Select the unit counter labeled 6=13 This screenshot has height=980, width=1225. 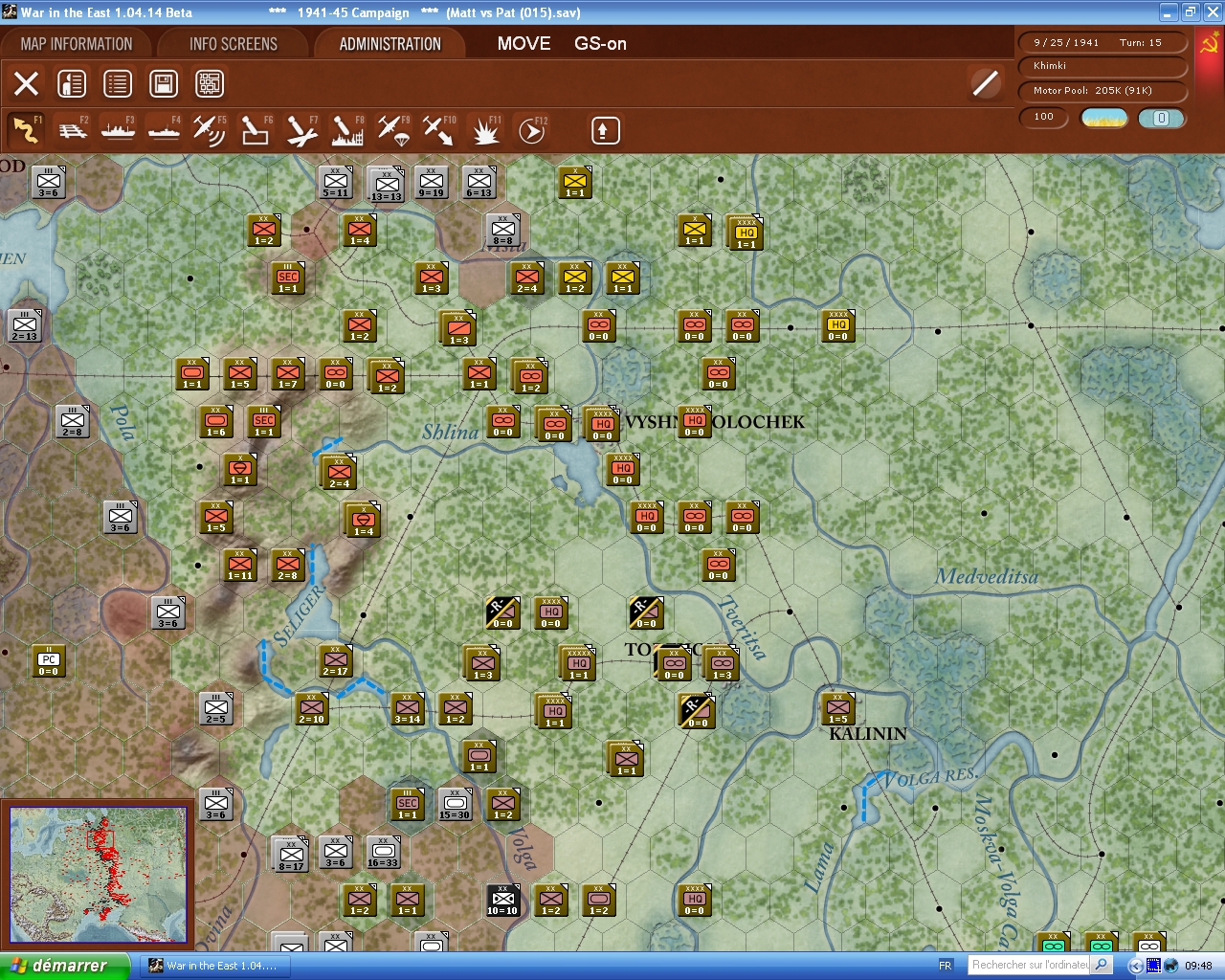point(479,182)
